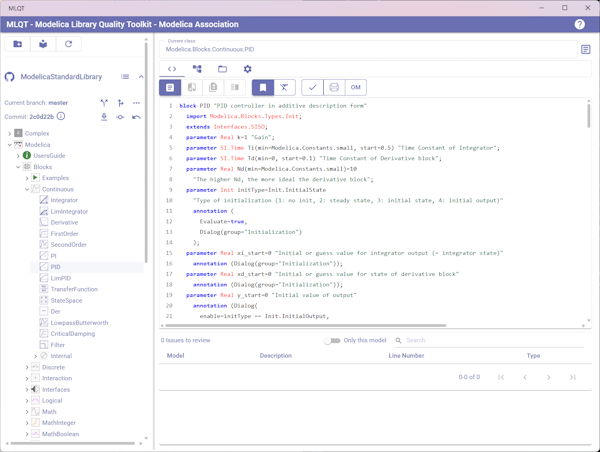The height and width of the screenshot is (452, 600).
Task: Toggle the bookmark annotations button
Action: pyautogui.click(x=263, y=88)
